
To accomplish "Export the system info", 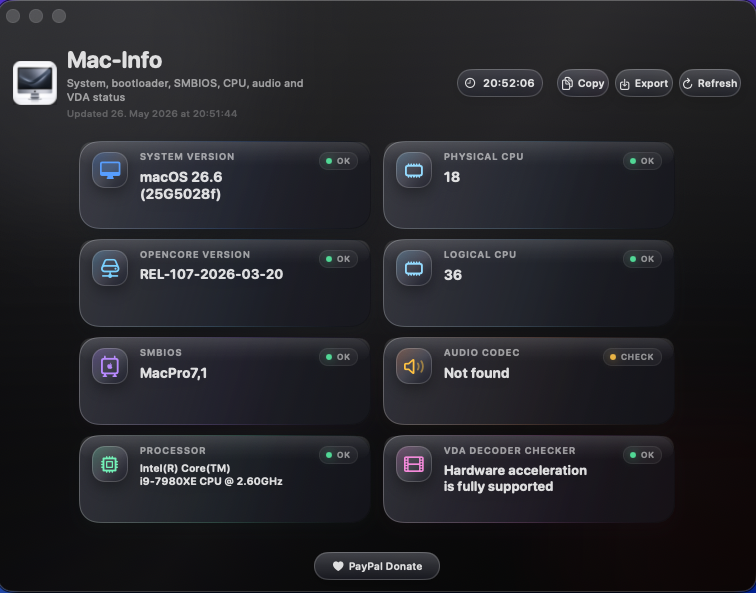I will click(644, 83).
